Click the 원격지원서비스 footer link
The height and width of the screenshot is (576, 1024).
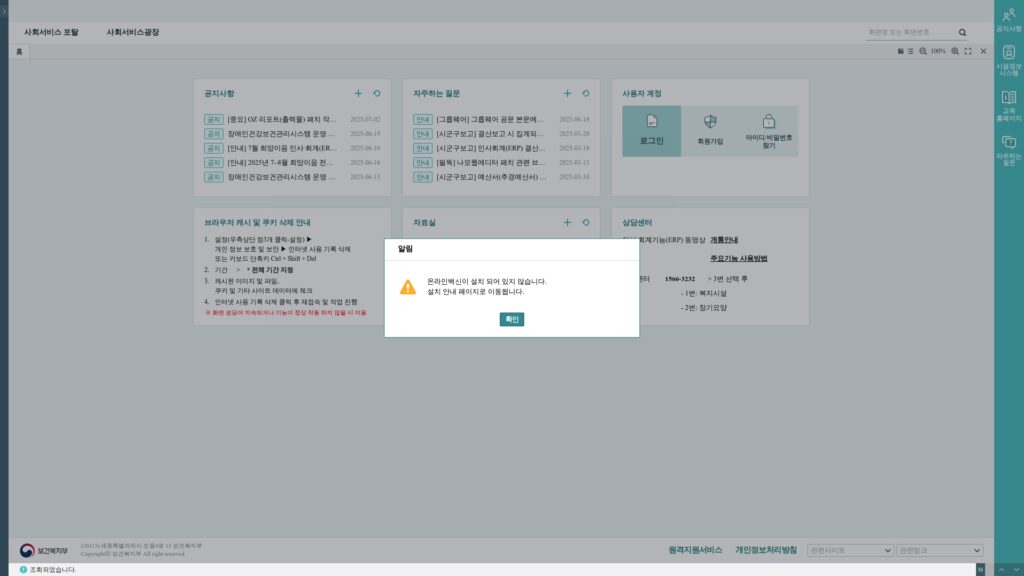coord(695,551)
